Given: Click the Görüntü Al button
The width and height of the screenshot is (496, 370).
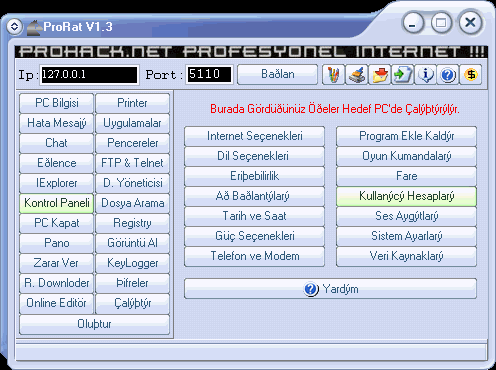Looking at the screenshot, I should [x=132, y=243].
